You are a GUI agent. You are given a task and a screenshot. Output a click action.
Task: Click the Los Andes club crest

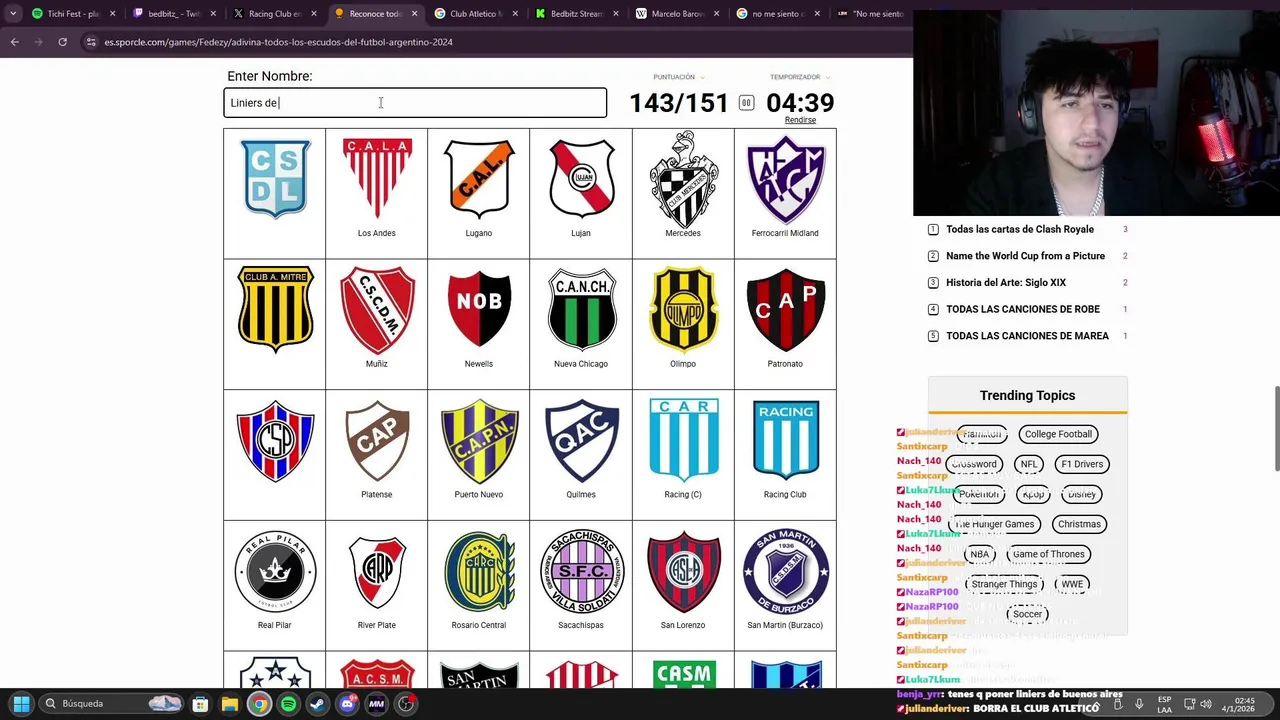coord(377,178)
